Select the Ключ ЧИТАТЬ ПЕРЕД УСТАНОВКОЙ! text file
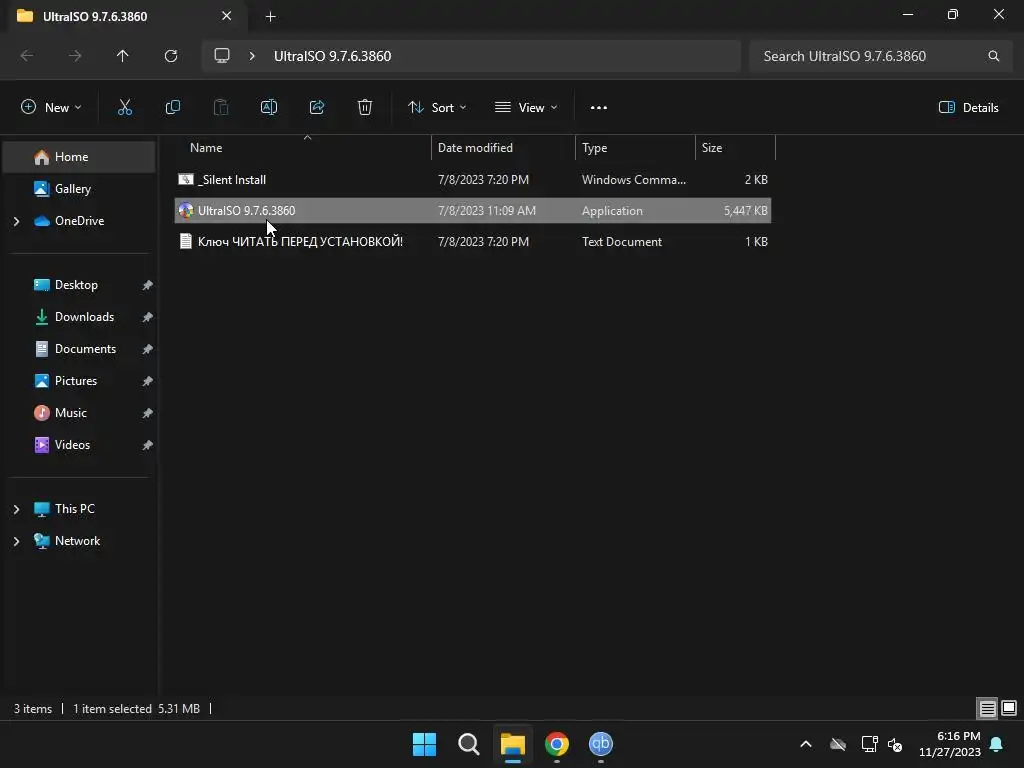This screenshot has width=1024, height=768. point(473,242)
